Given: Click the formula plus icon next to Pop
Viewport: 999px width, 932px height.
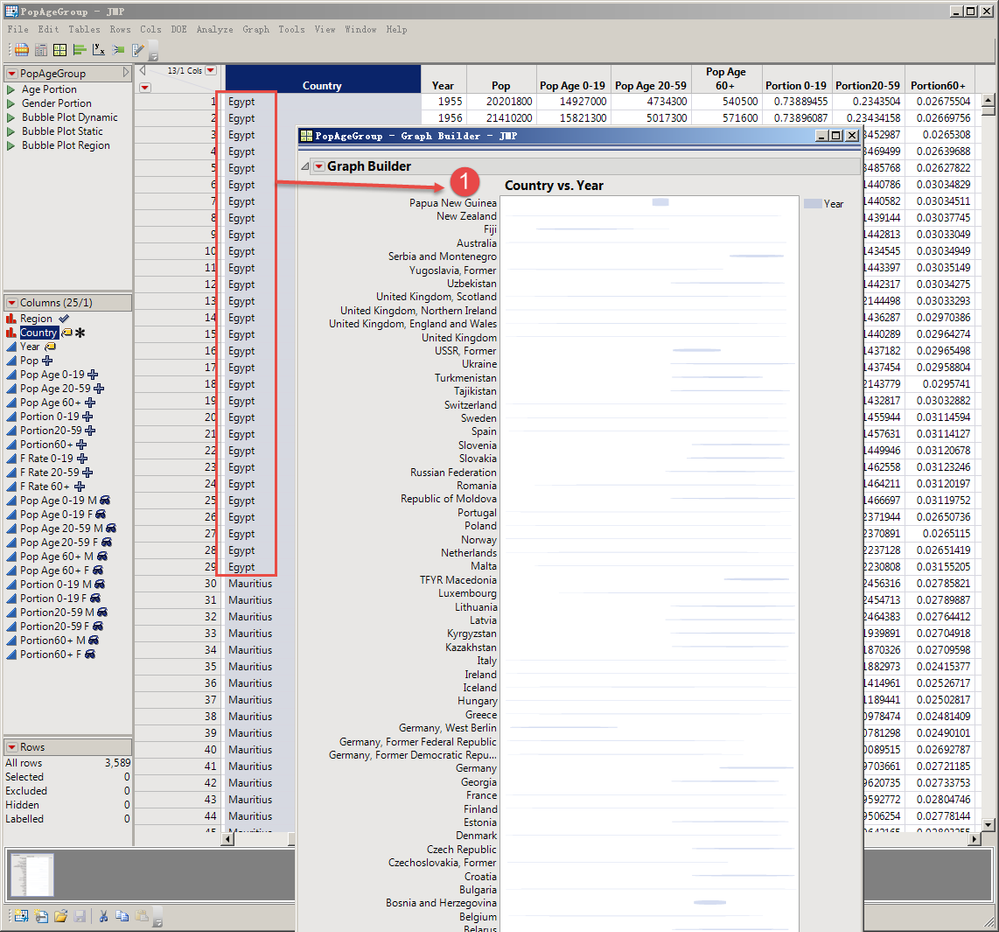Looking at the screenshot, I should tap(47, 361).
